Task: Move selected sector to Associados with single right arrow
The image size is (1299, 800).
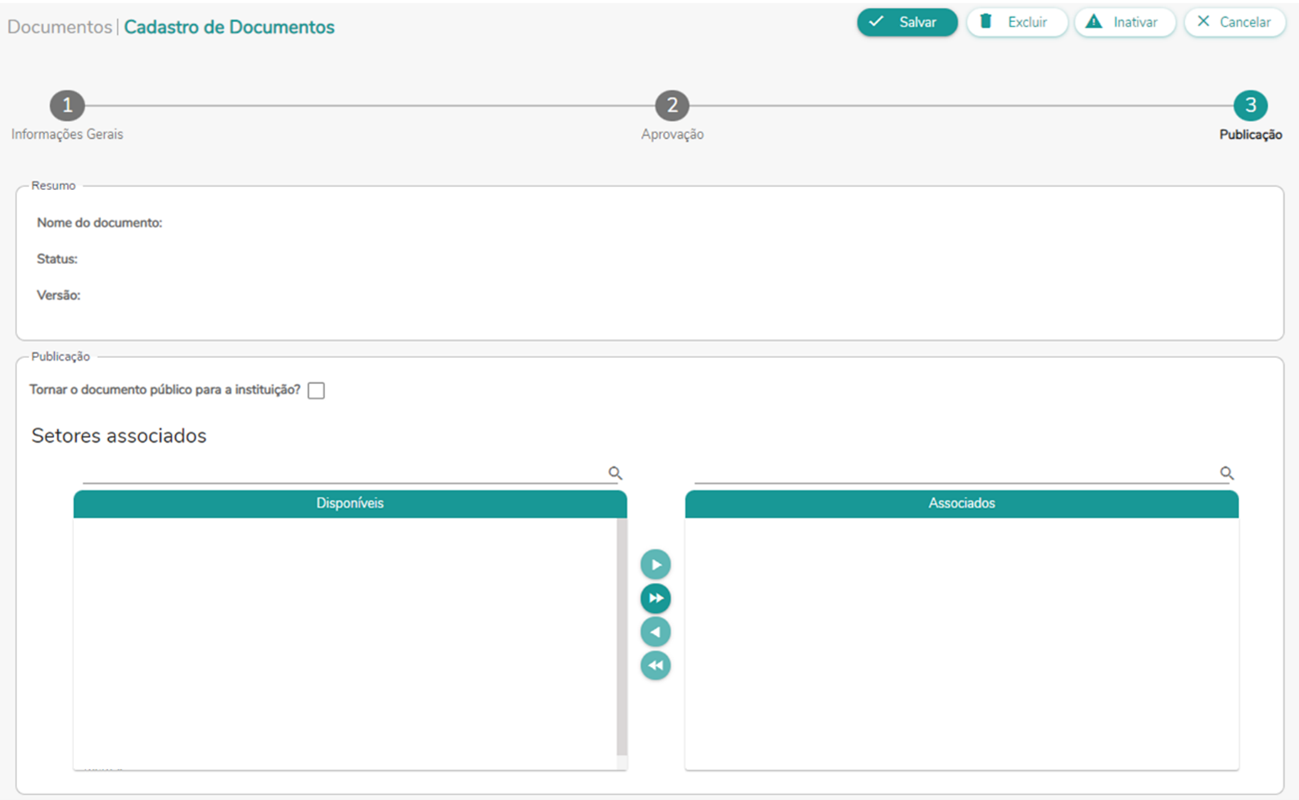Action: click(x=656, y=565)
